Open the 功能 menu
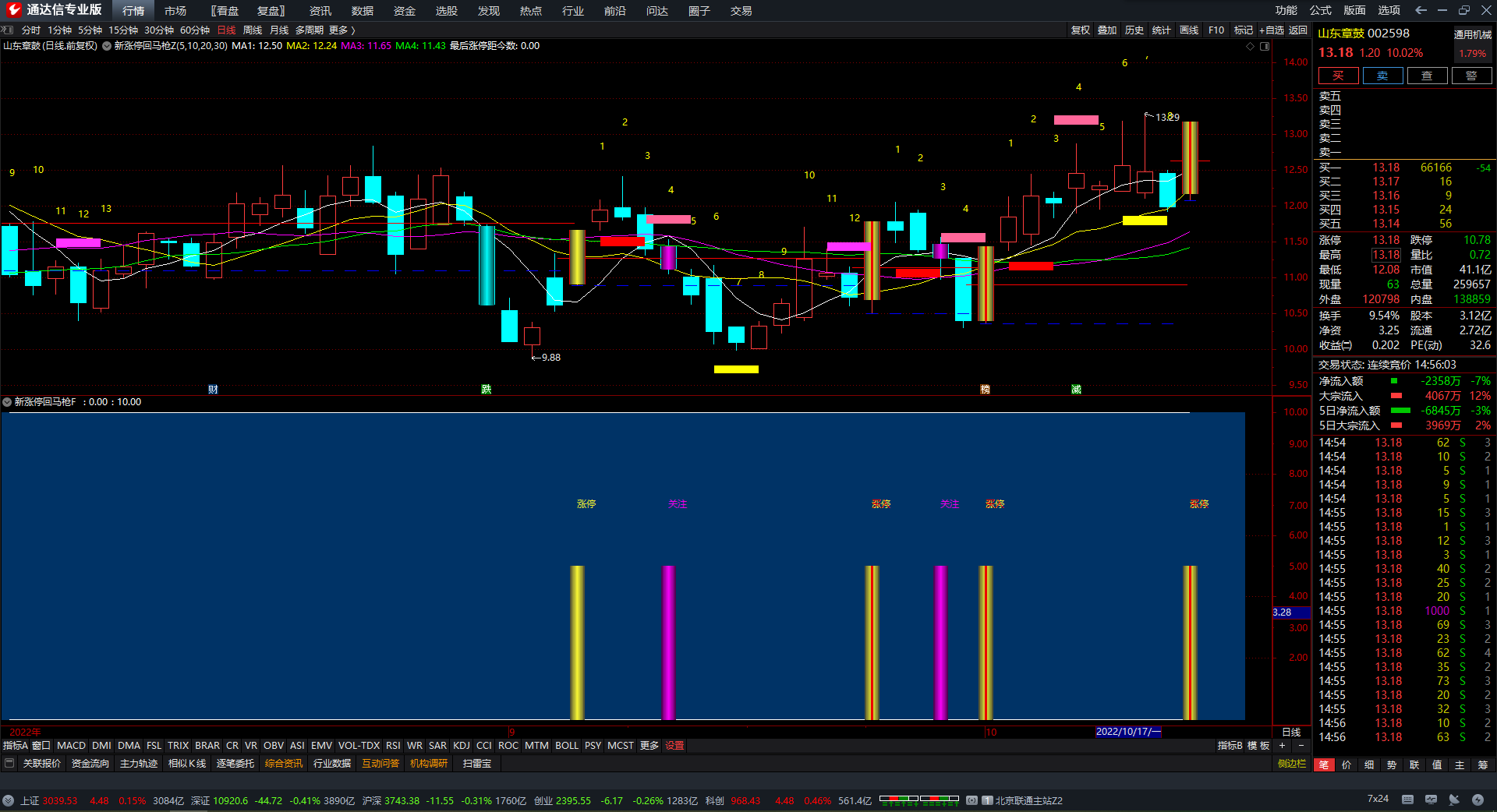 pyautogui.click(x=1286, y=10)
